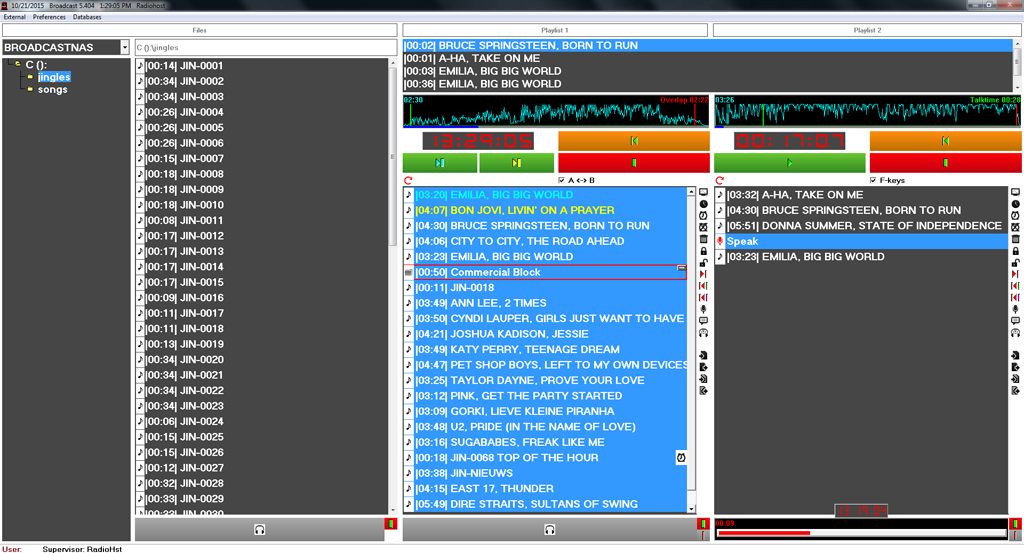This screenshot has height=553, width=1024.
Task: Click the trash bin icon beside Playlist 1
Action: pos(703,239)
